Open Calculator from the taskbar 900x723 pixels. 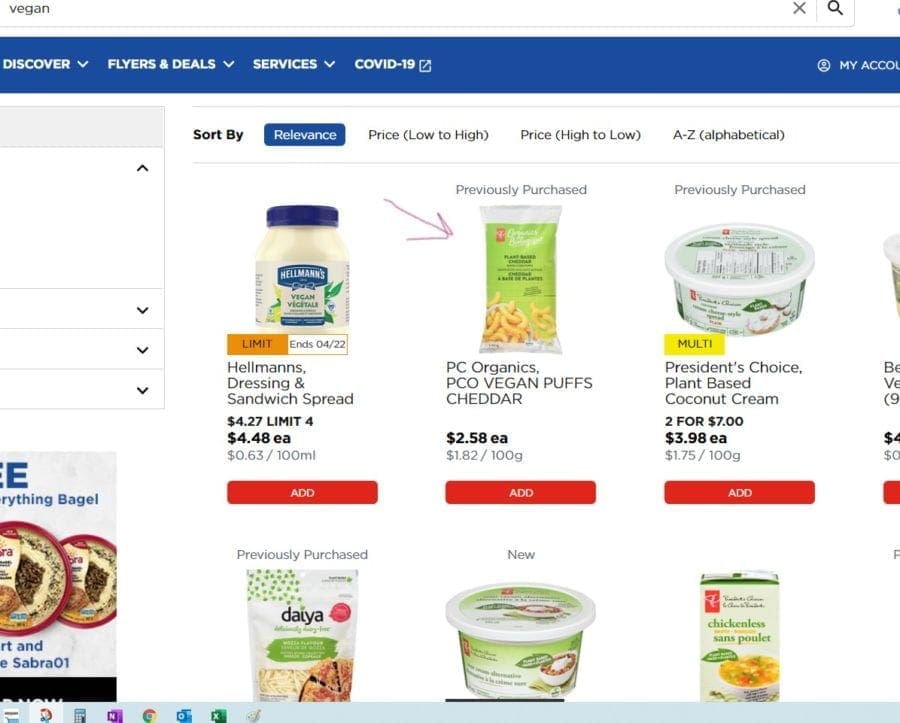[x=80, y=716]
